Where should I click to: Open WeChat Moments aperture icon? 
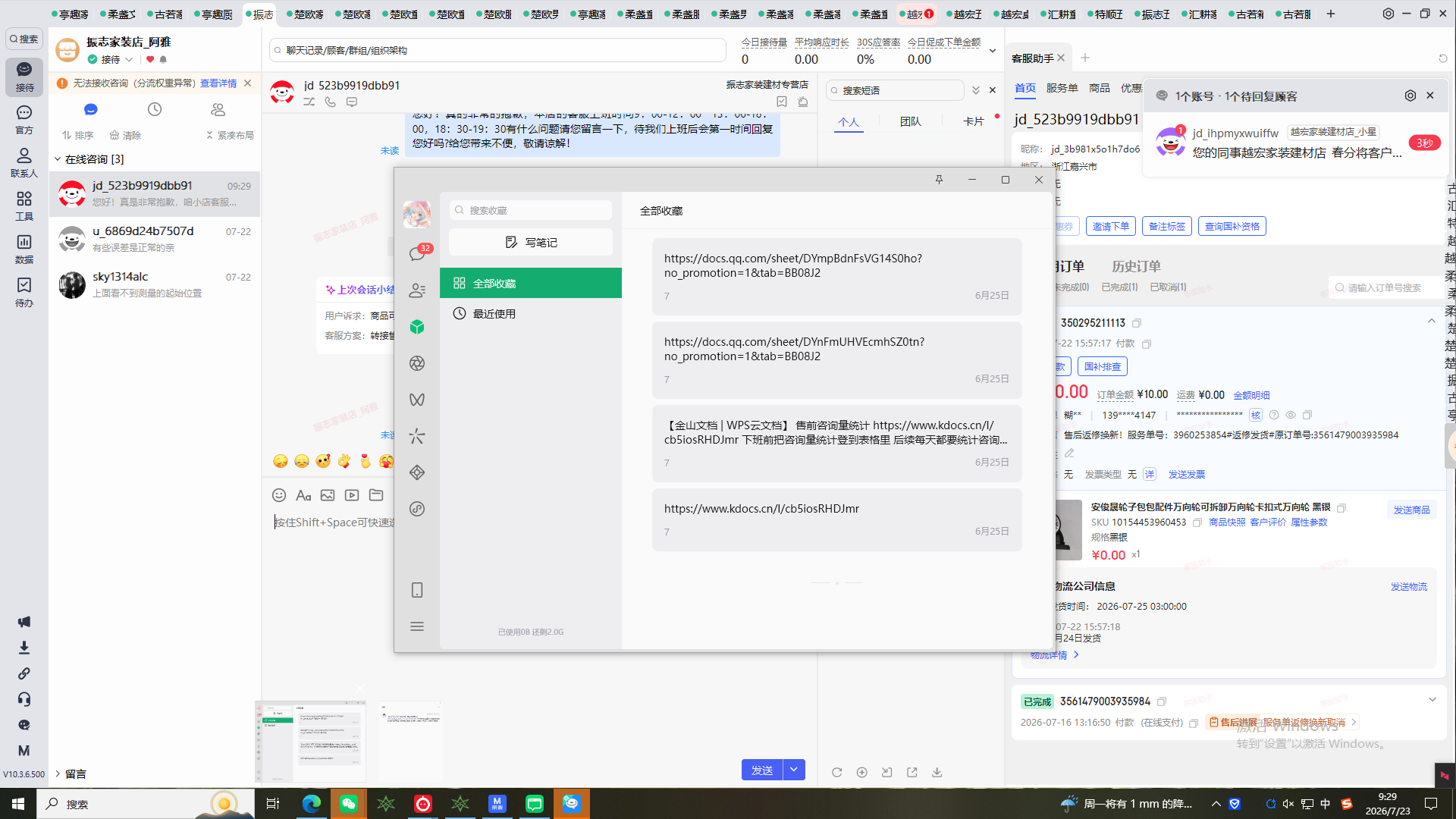[x=417, y=363]
